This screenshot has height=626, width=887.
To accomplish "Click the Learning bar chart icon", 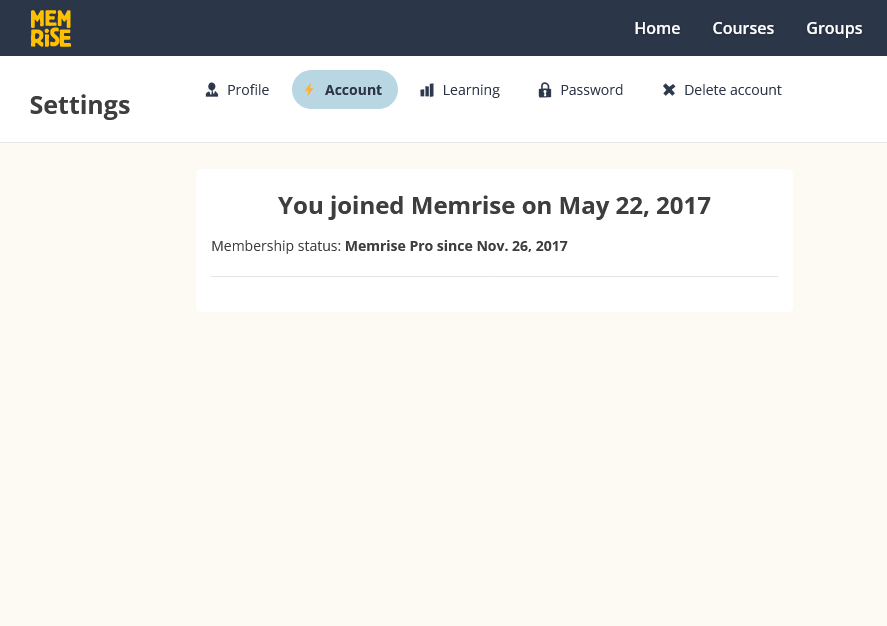I will (x=427, y=90).
